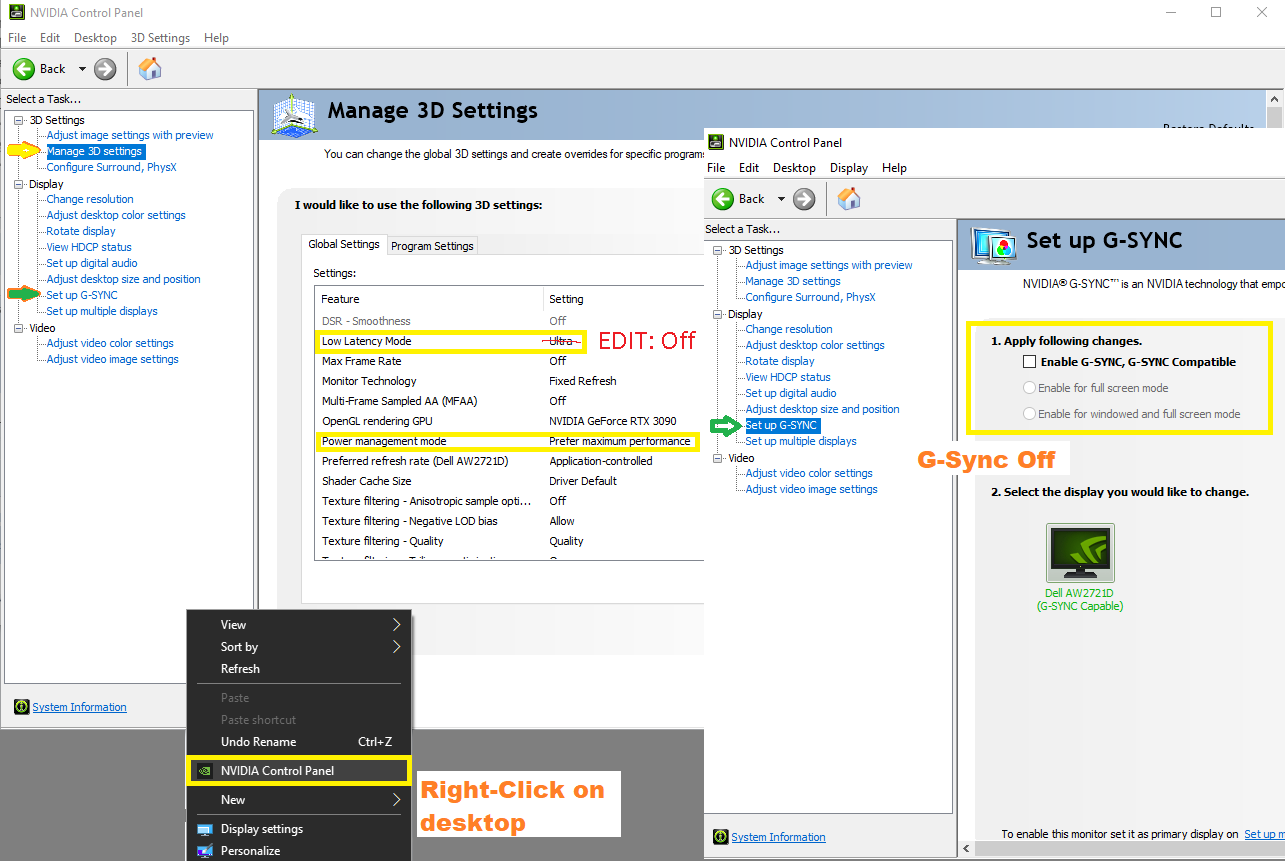This screenshot has width=1285, height=861.
Task: Select Manage 3D settings in left tree
Action: click(95, 151)
